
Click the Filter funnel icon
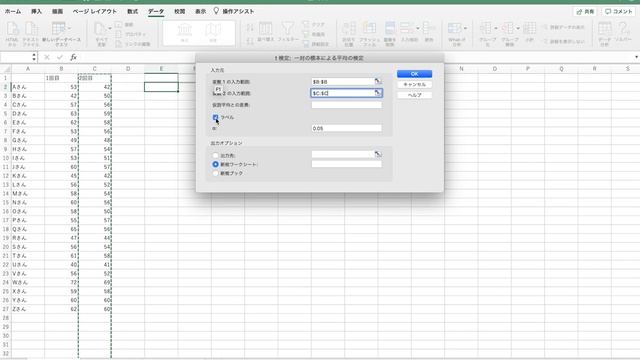click(x=287, y=29)
